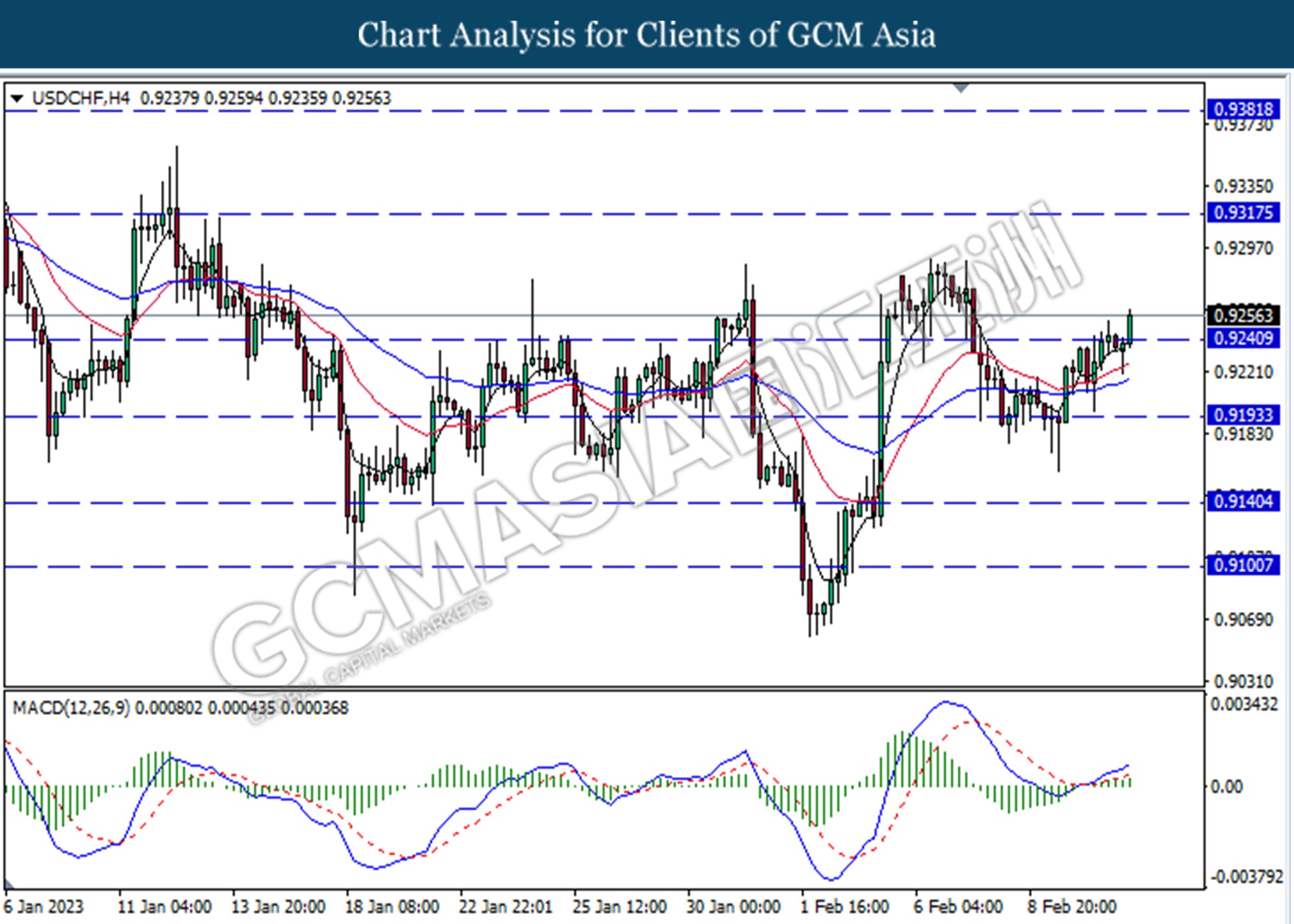Click the MACD scale value -0.003792
The width and height of the screenshot is (1294, 924).
pyautogui.click(x=1245, y=877)
